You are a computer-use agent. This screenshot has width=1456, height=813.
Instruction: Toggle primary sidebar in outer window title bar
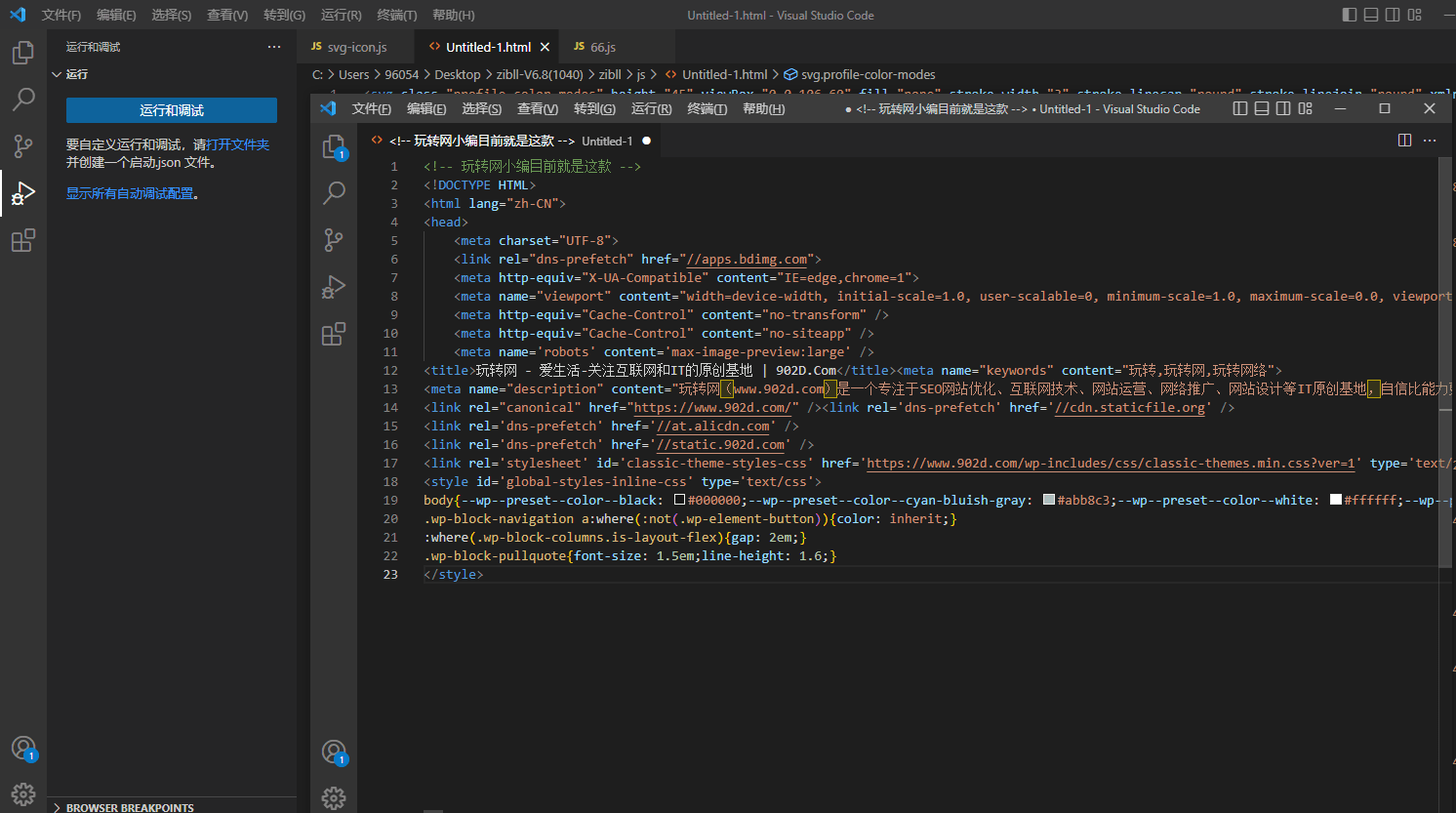[x=1350, y=15]
